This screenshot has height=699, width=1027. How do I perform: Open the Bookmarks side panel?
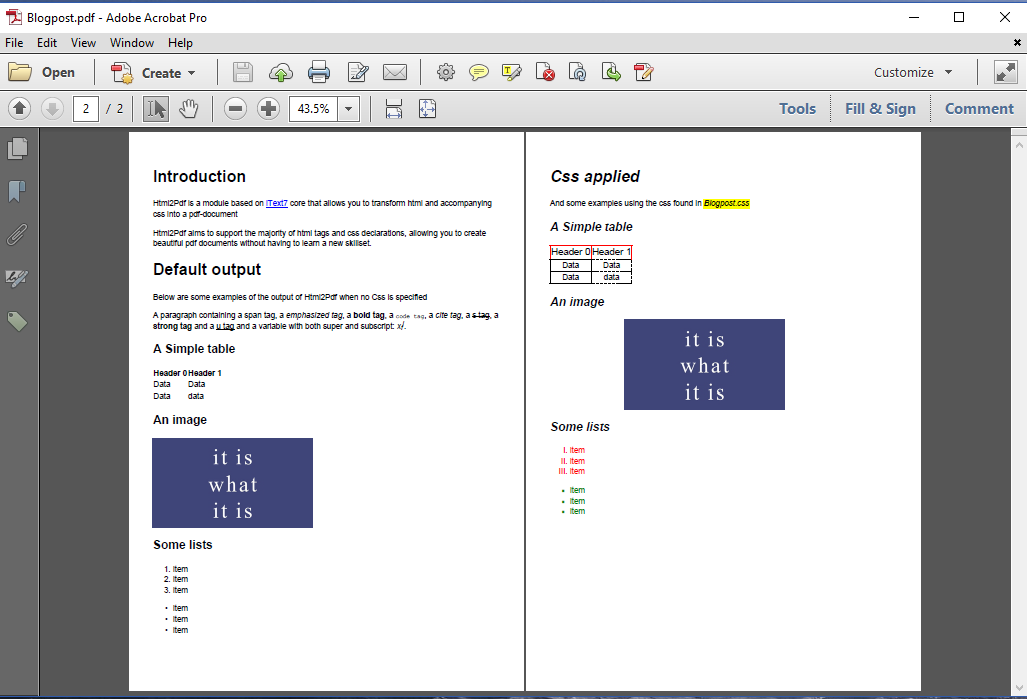pos(17,191)
